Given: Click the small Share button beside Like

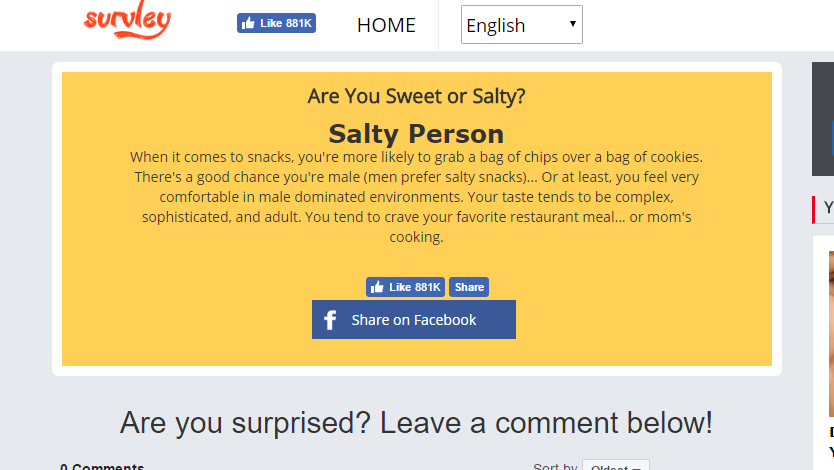Looking at the screenshot, I should (x=469, y=287).
